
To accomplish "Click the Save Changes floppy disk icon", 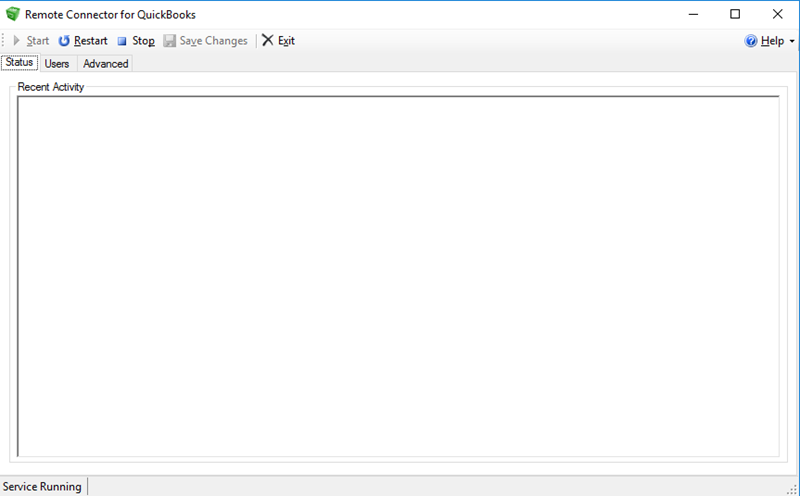I will (x=169, y=41).
